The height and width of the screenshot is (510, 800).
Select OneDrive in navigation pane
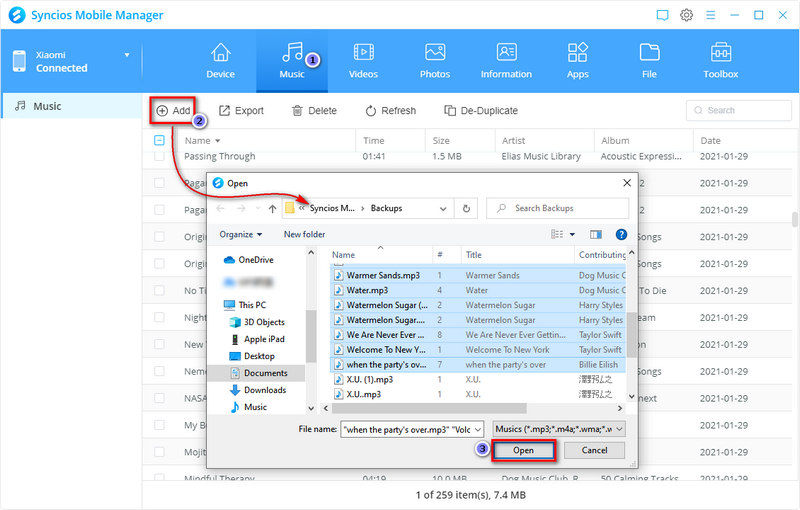[x=248, y=260]
